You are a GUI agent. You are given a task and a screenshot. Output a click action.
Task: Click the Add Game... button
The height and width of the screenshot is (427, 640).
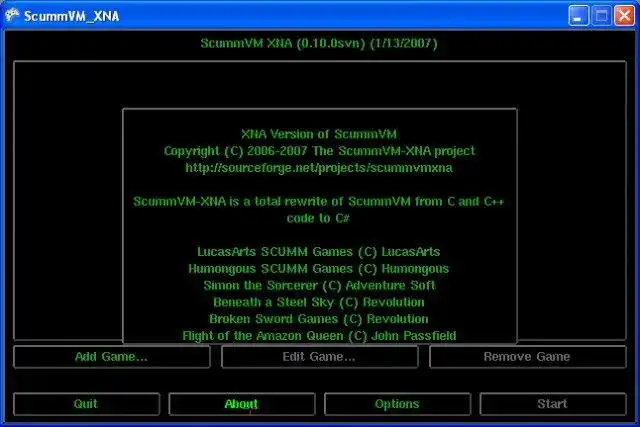[112, 357]
